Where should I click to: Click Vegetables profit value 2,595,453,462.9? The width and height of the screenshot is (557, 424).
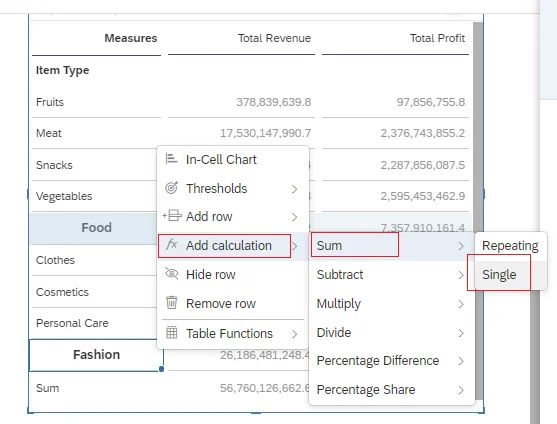[x=423, y=196]
